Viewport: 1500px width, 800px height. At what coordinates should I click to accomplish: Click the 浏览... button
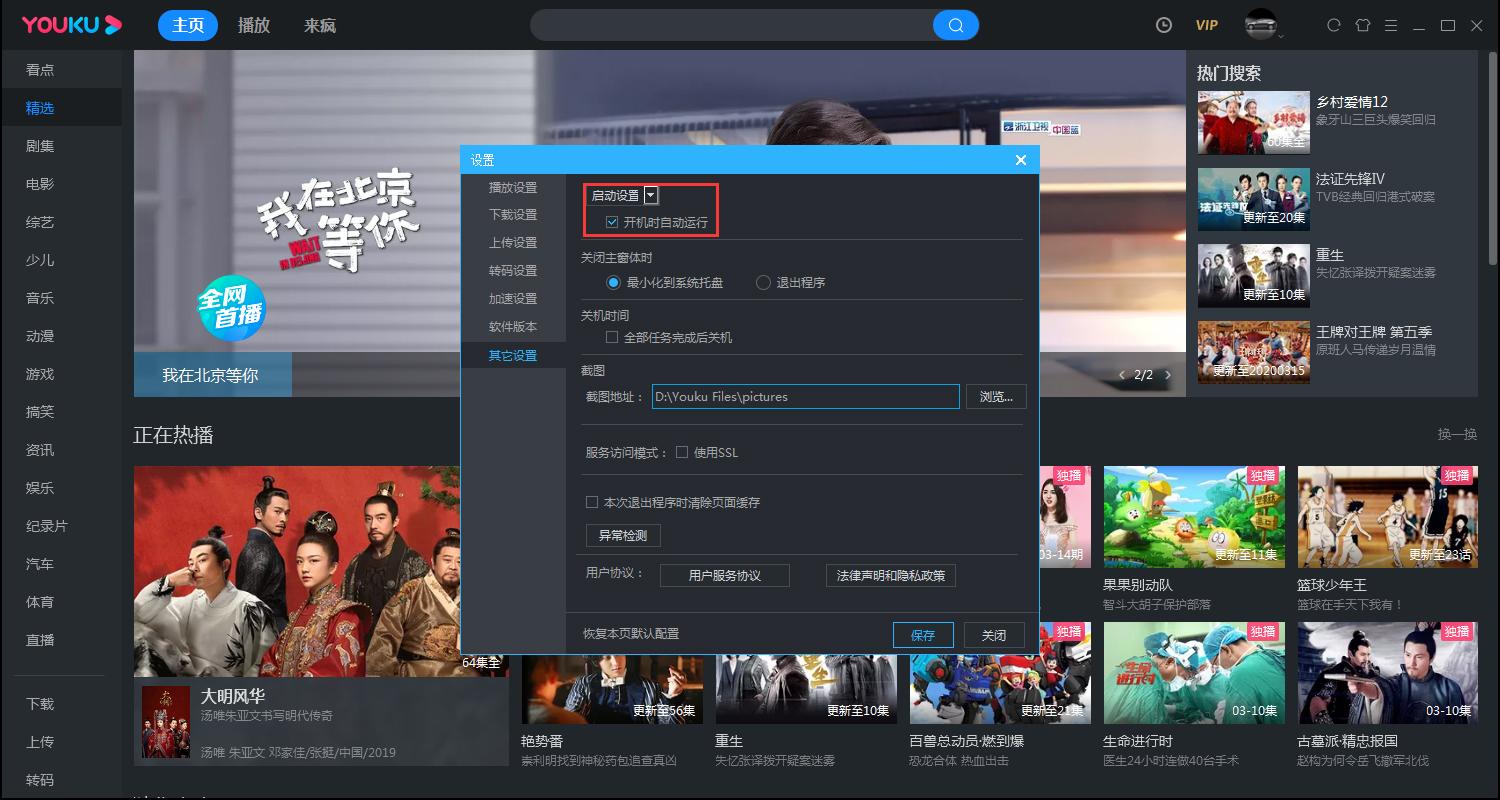point(996,397)
